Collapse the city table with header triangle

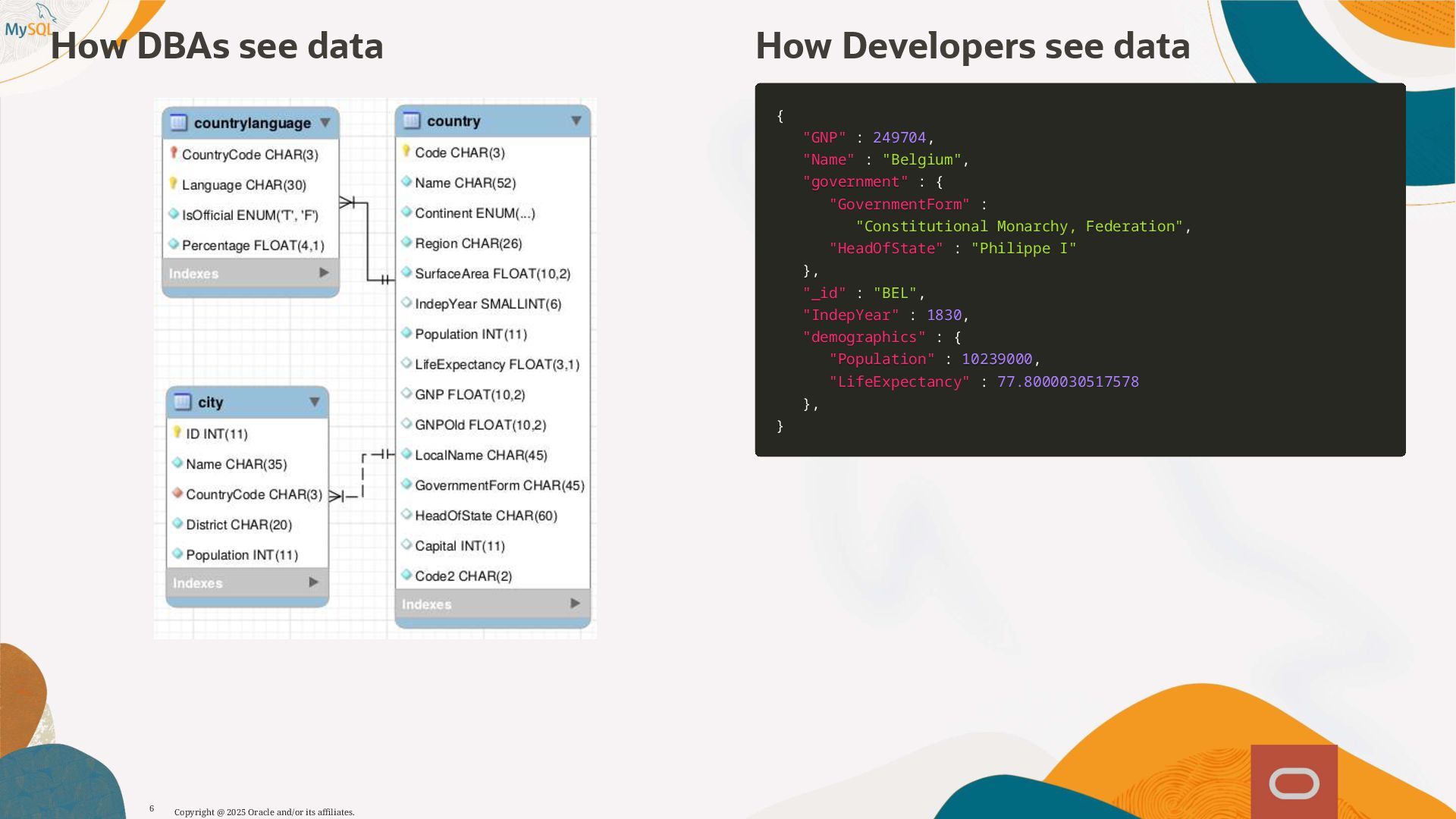point(315,402)
